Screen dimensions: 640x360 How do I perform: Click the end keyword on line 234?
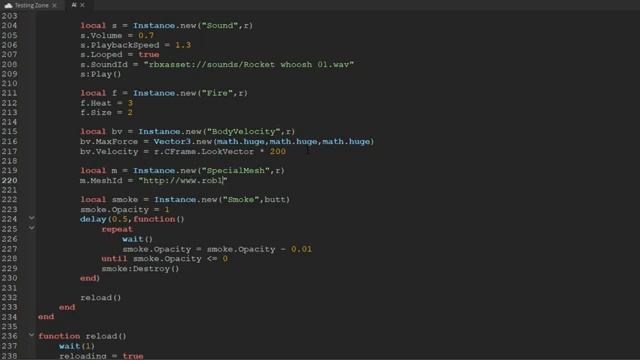tap(46, 317)
